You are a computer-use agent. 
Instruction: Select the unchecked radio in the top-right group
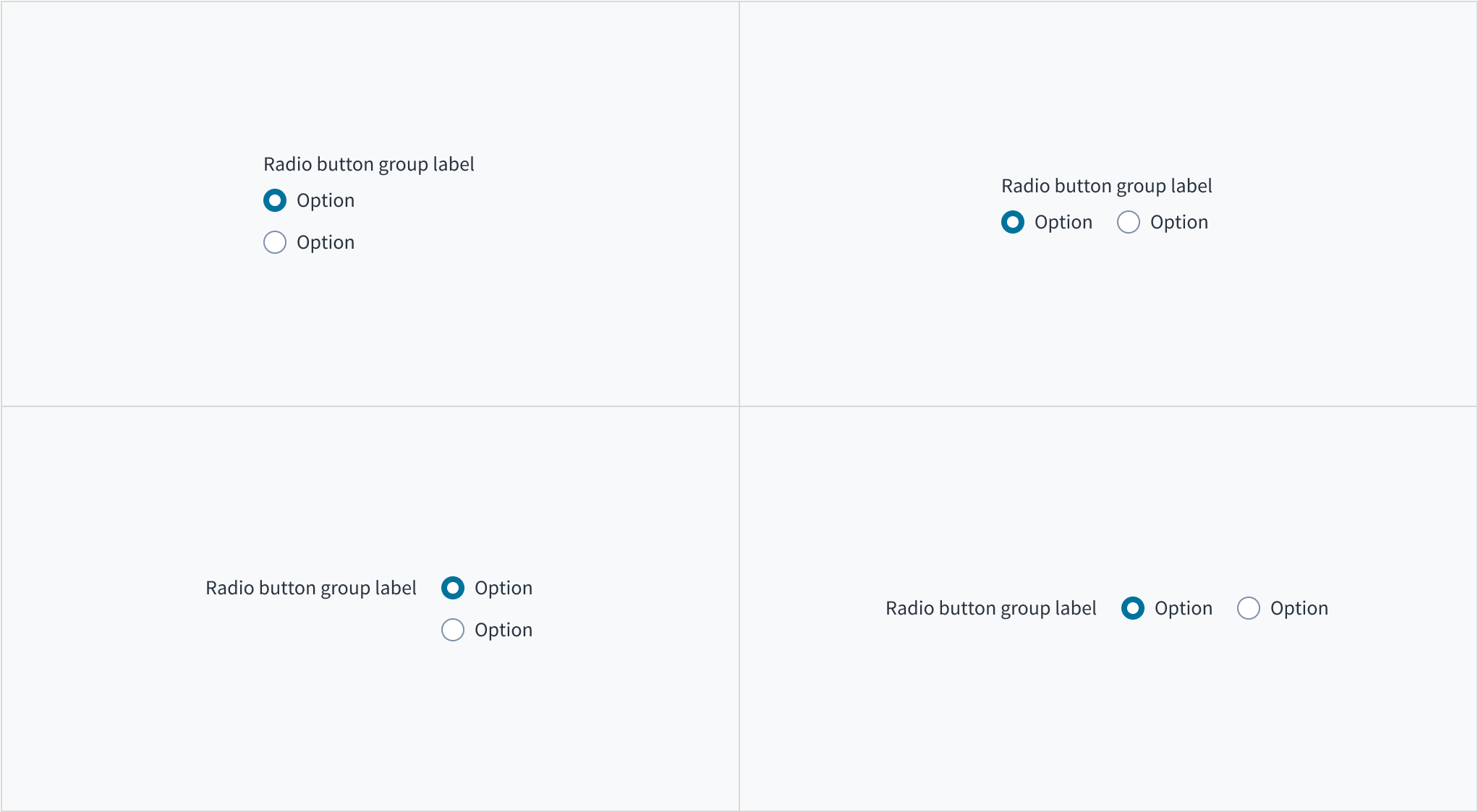pos(1129,222)
